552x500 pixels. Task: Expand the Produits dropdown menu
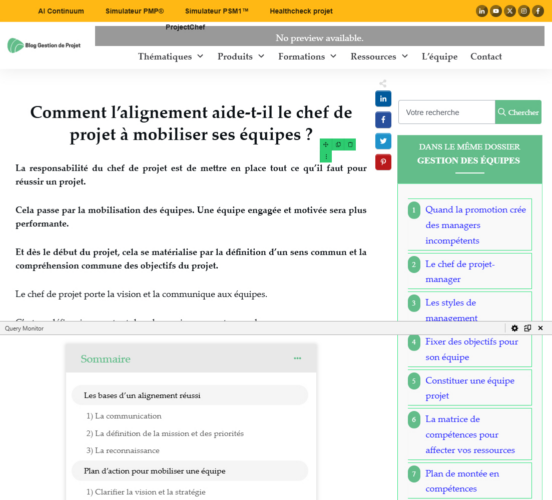[x=241, y=56]
